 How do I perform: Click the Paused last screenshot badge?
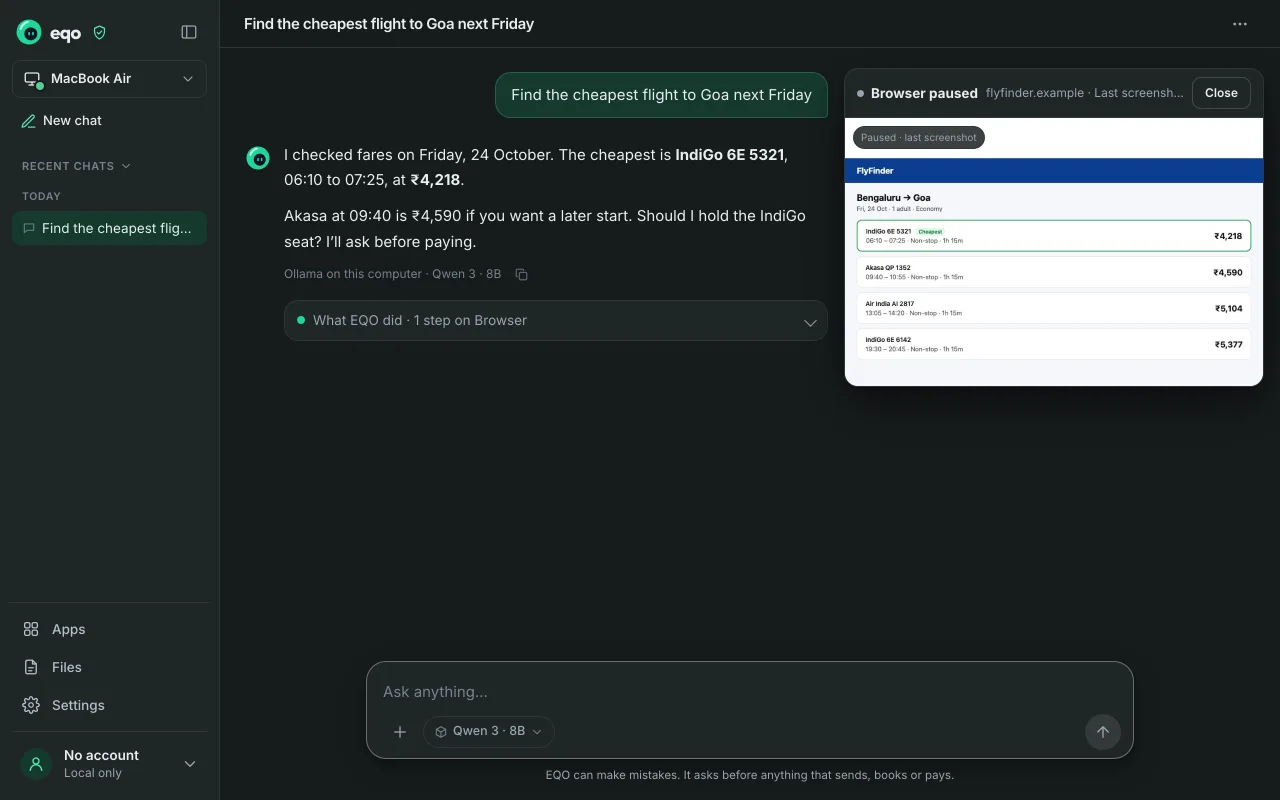(919, 138)
